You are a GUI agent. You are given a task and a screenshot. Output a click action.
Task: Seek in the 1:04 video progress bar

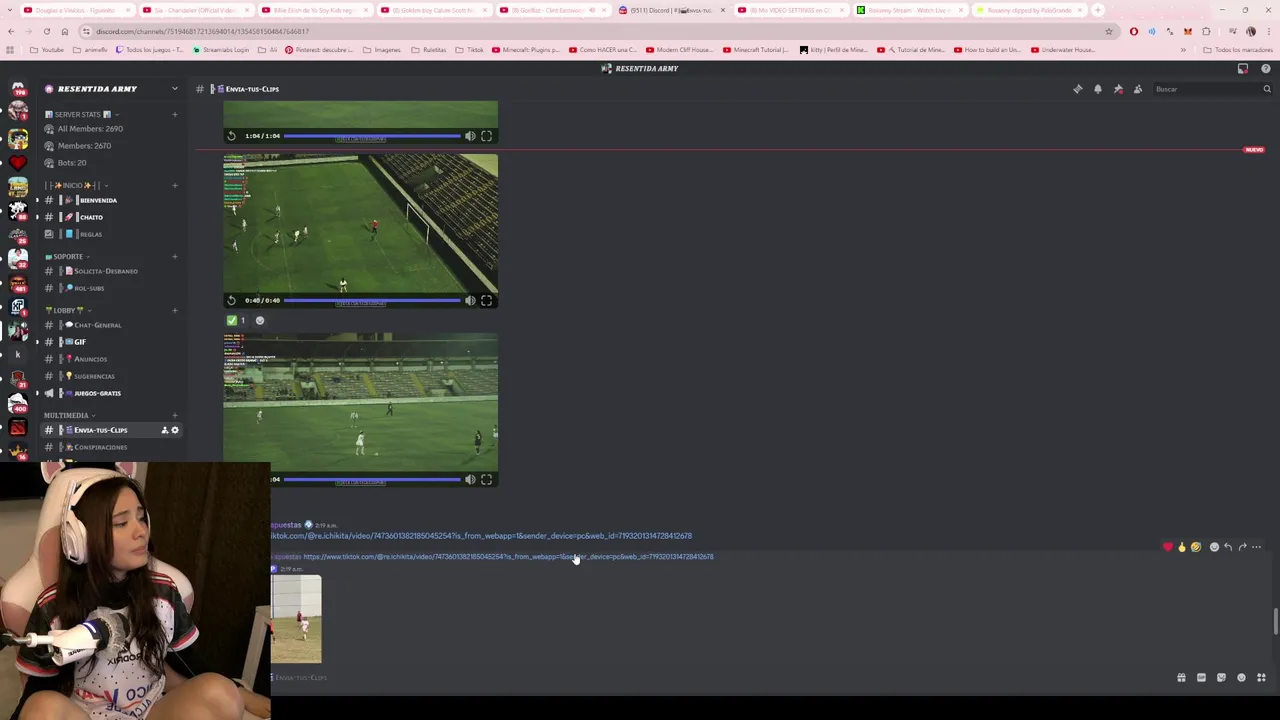tap(372, 136)
